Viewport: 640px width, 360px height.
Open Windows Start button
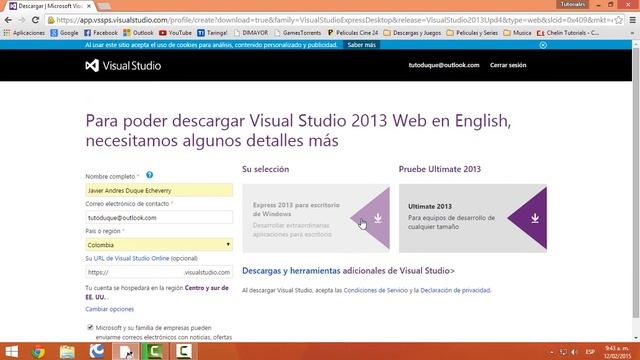tap(12, 351)
